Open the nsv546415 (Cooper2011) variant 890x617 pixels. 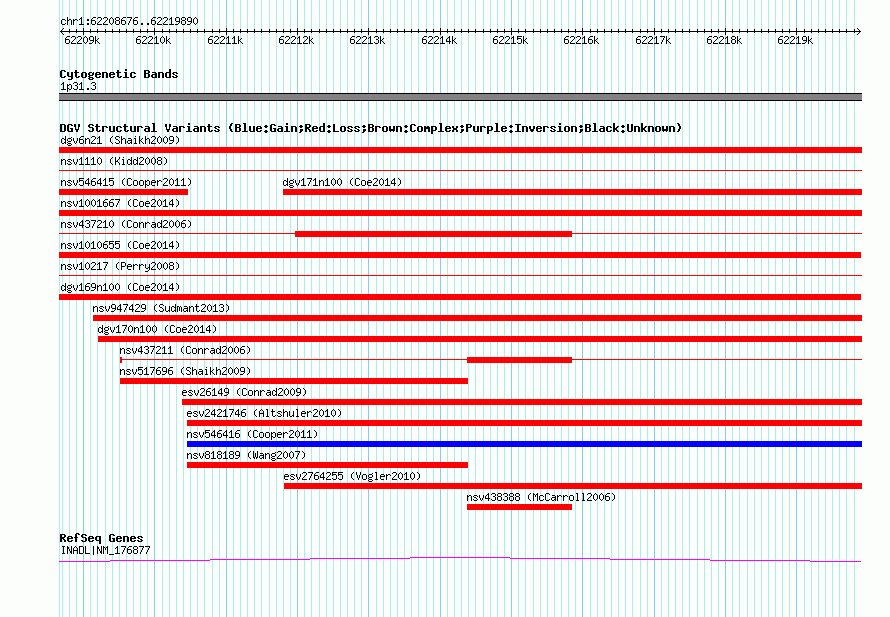[126, 182]
